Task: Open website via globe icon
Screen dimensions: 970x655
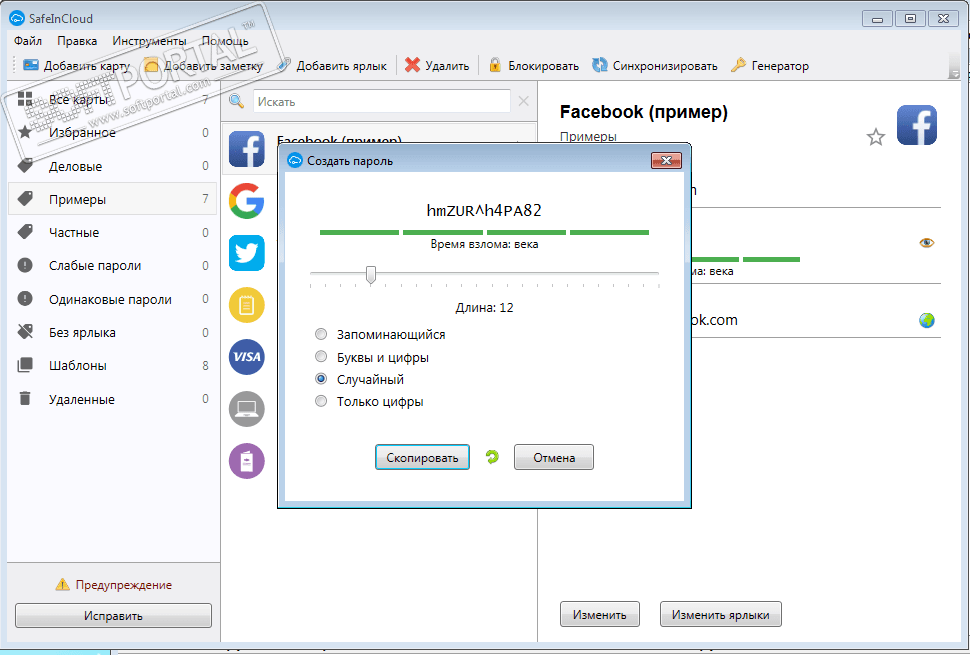Action: click(927, 320)
